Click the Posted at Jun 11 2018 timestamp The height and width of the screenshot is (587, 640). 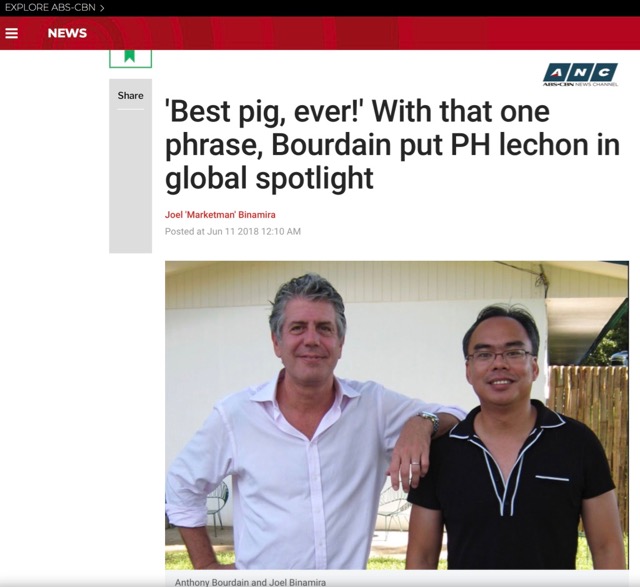tap(233, 231)
